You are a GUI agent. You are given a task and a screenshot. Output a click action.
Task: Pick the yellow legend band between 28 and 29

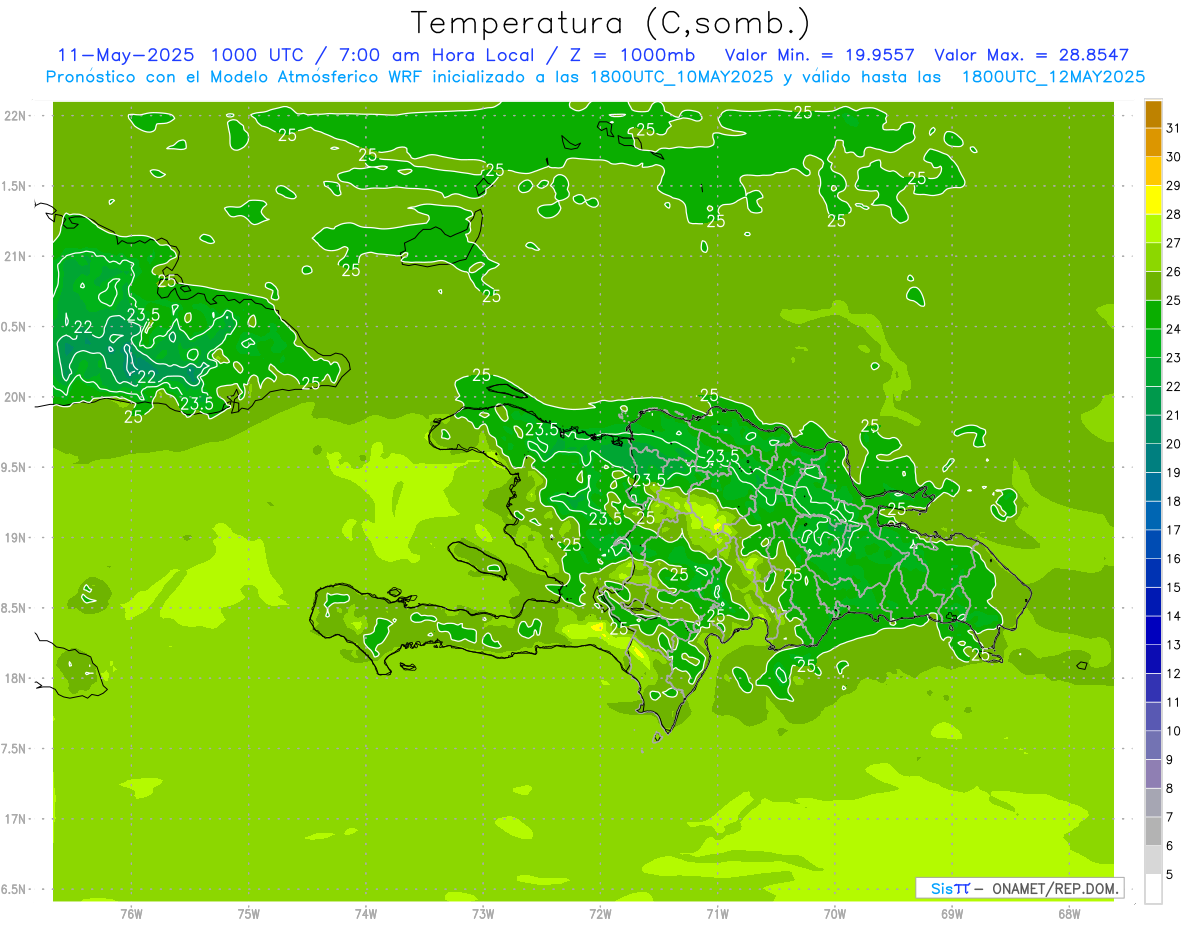tap(1153, 200)
